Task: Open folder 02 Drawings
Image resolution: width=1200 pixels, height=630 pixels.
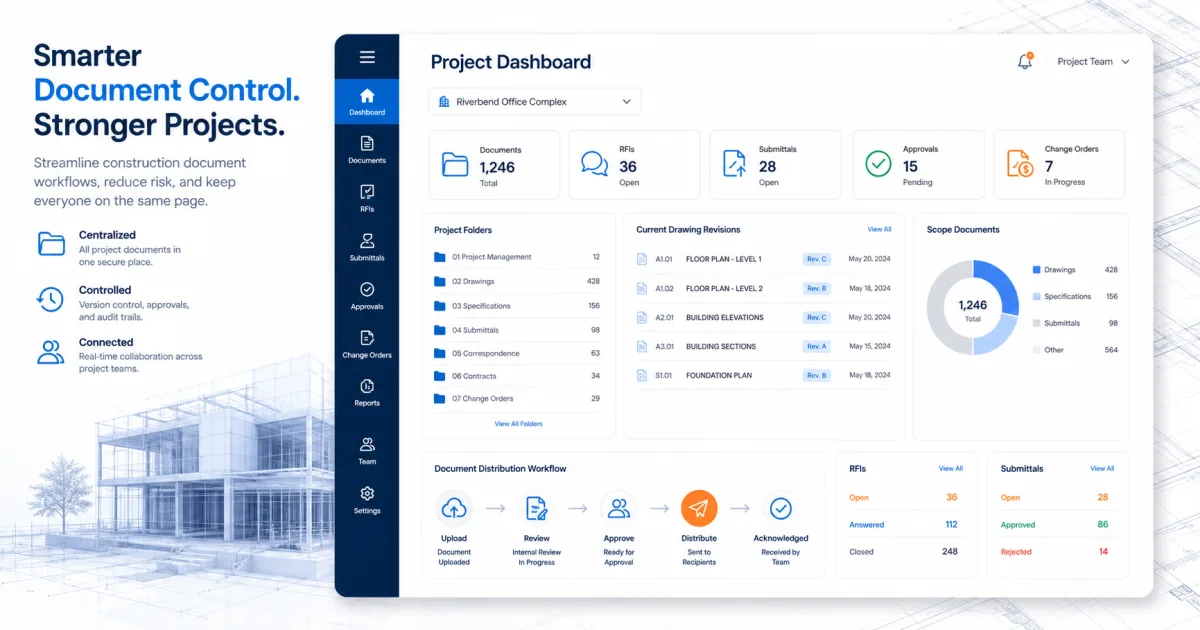Action: click(518, 281)
